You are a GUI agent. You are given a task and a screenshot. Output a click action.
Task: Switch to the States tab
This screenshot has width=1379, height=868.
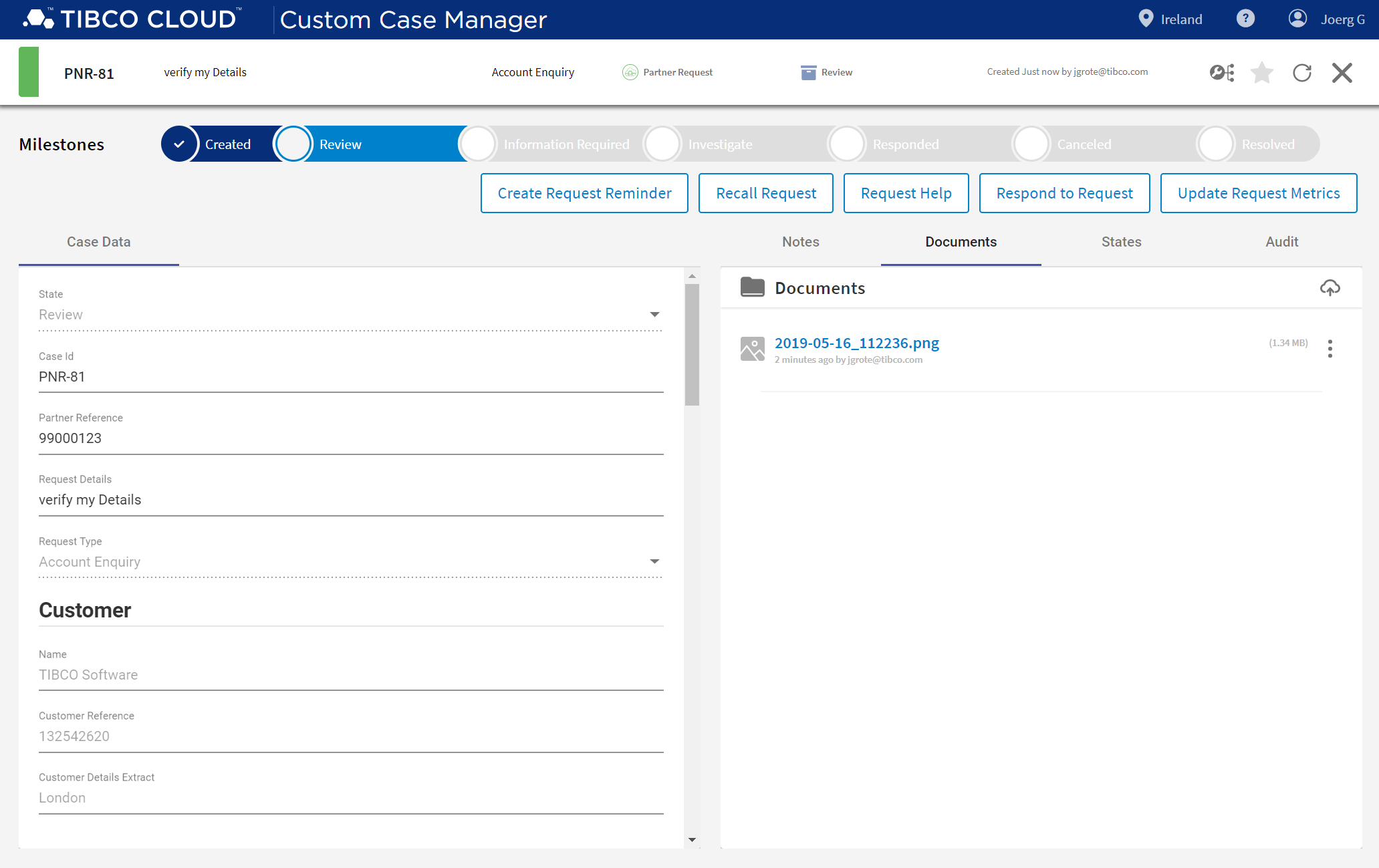[1122, 242]
